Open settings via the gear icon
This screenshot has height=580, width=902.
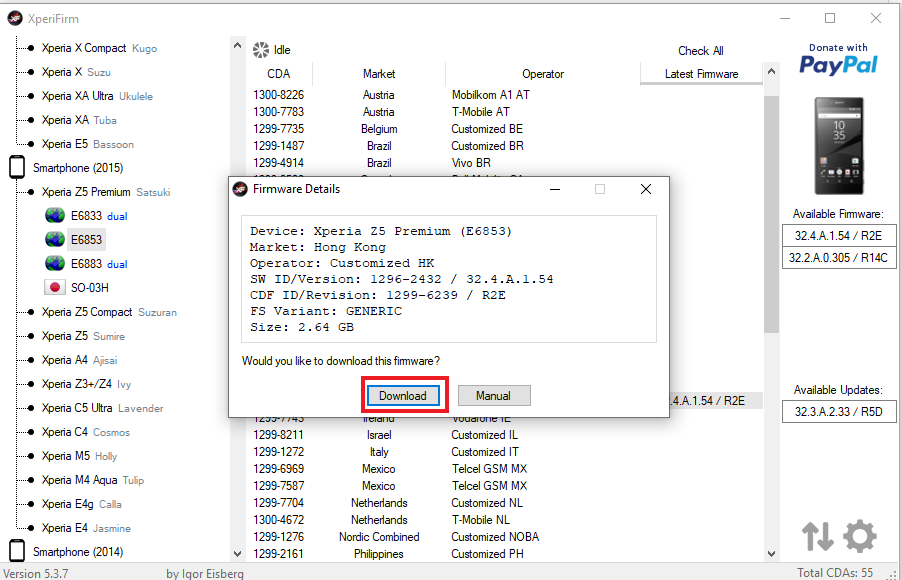(860, 536)
